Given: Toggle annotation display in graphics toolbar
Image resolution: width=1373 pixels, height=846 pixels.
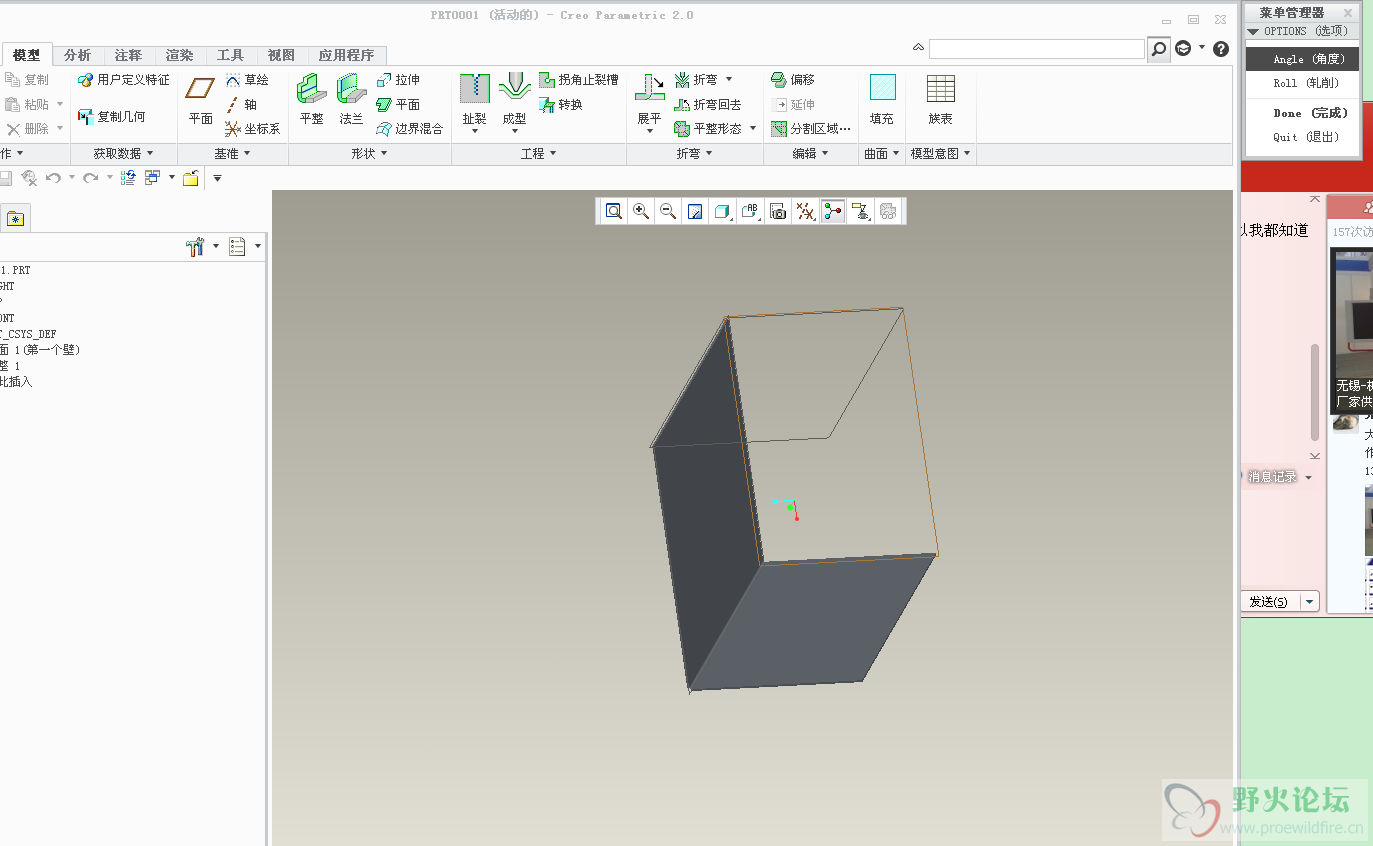Looking at the screenshot, I should point(859,211).
